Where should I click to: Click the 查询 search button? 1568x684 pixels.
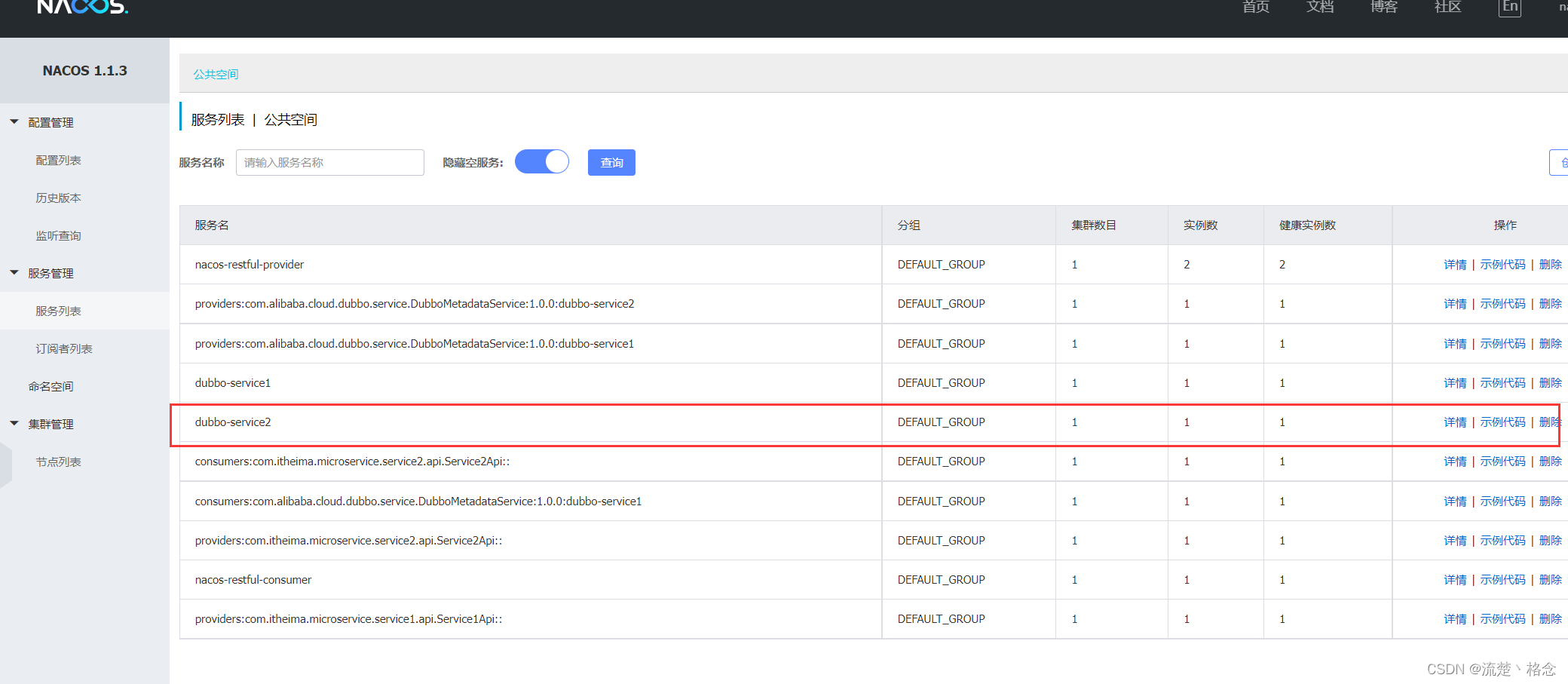pos(611,162)
